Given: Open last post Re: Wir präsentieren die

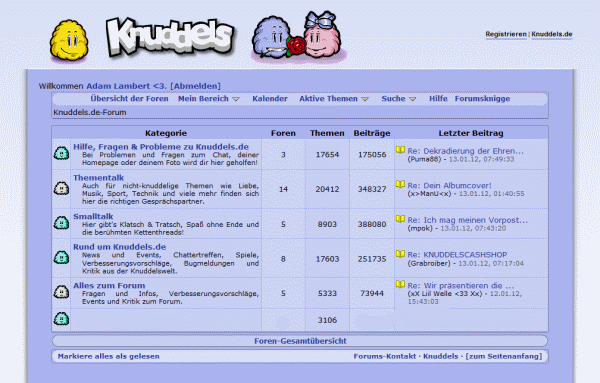Looking at the screenshot, I should [x=461, y=286].
